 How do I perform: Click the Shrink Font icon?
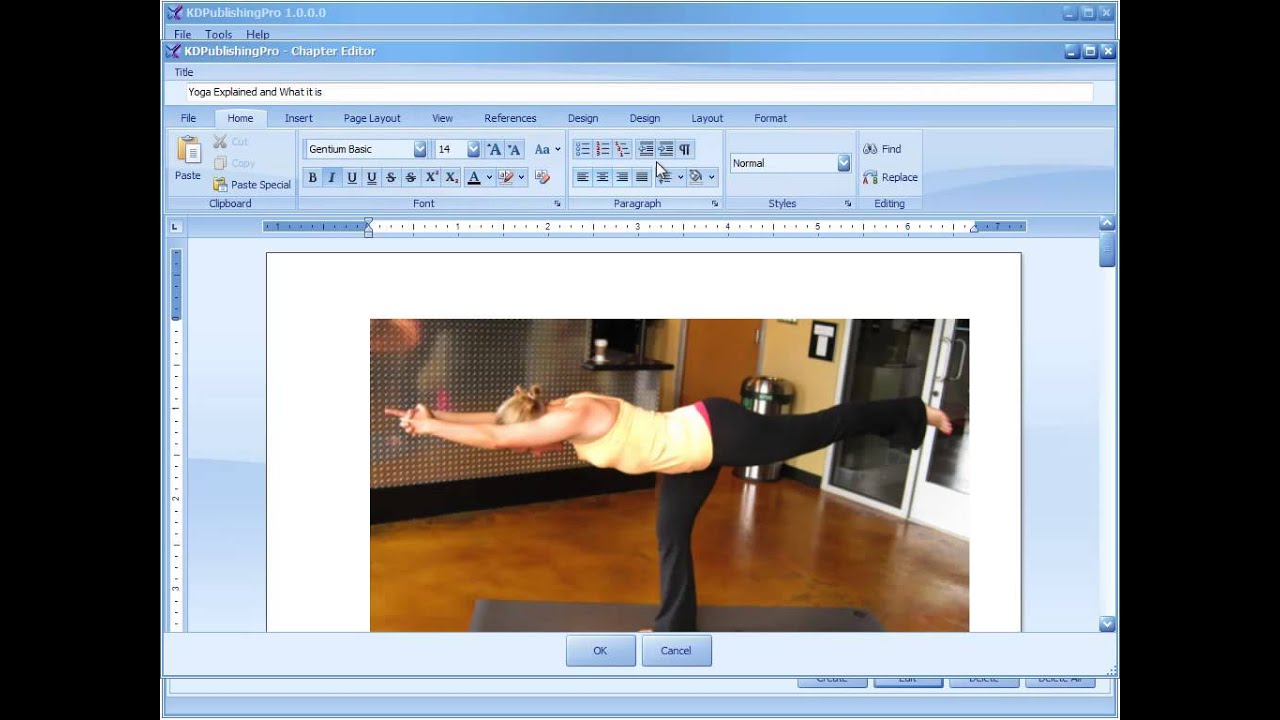pyautogui.click(x=514, y=149)
